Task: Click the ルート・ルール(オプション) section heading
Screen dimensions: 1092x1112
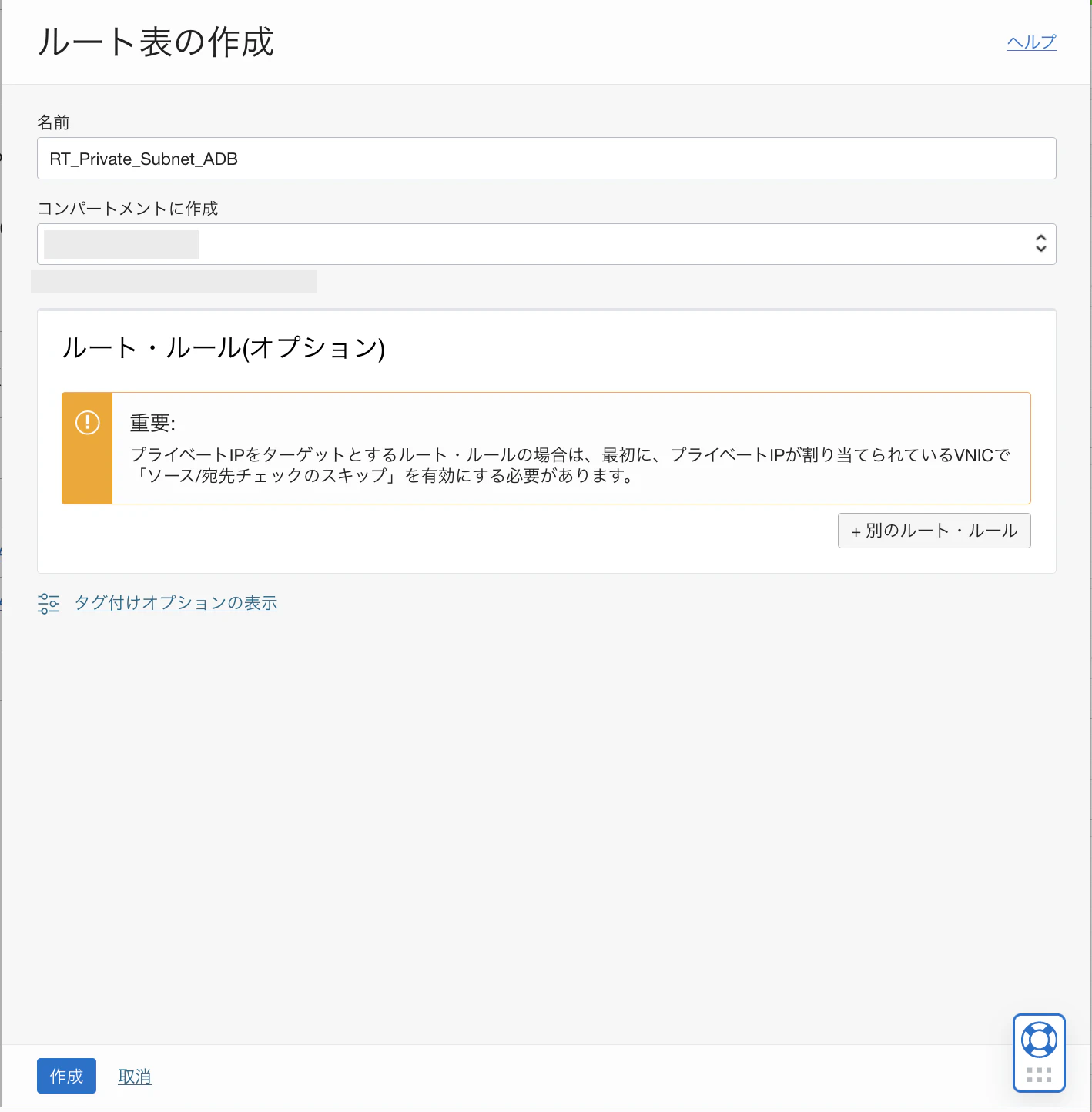Action: (223, 348)
